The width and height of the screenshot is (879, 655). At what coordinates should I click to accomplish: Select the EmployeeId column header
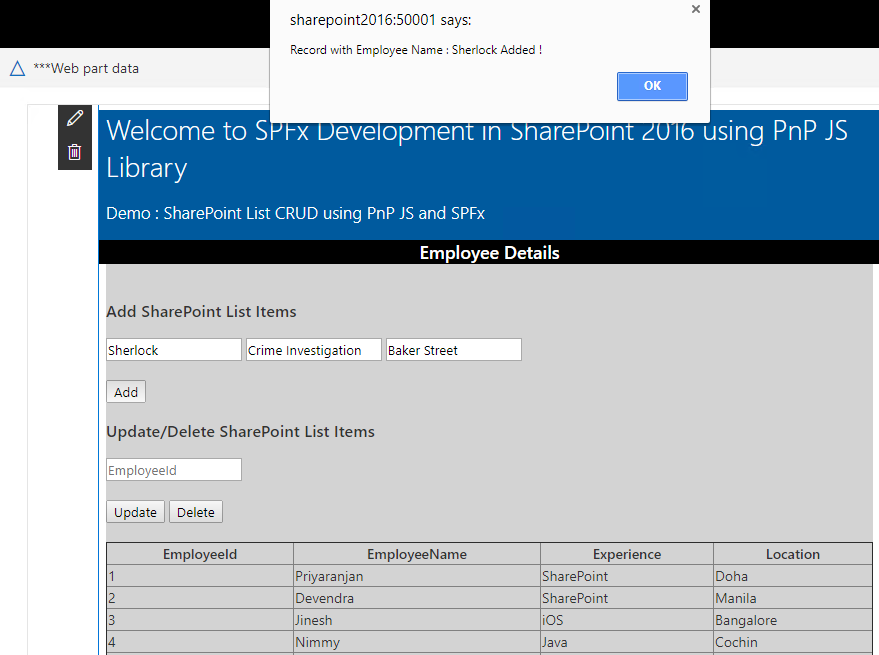click(x=200, y=554)
